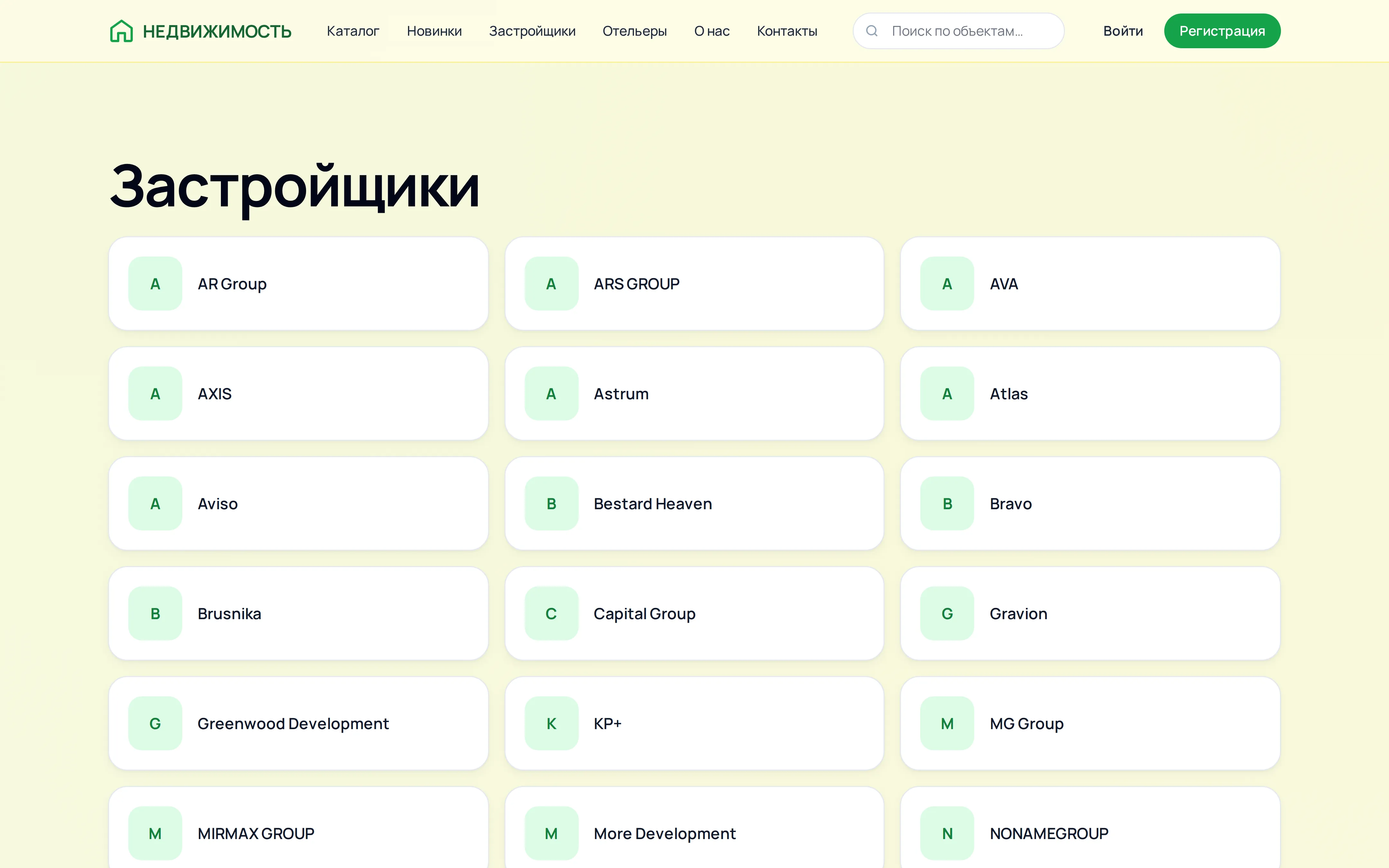
Task: Click the Войти login link
Action: [x=1123, y=31]
